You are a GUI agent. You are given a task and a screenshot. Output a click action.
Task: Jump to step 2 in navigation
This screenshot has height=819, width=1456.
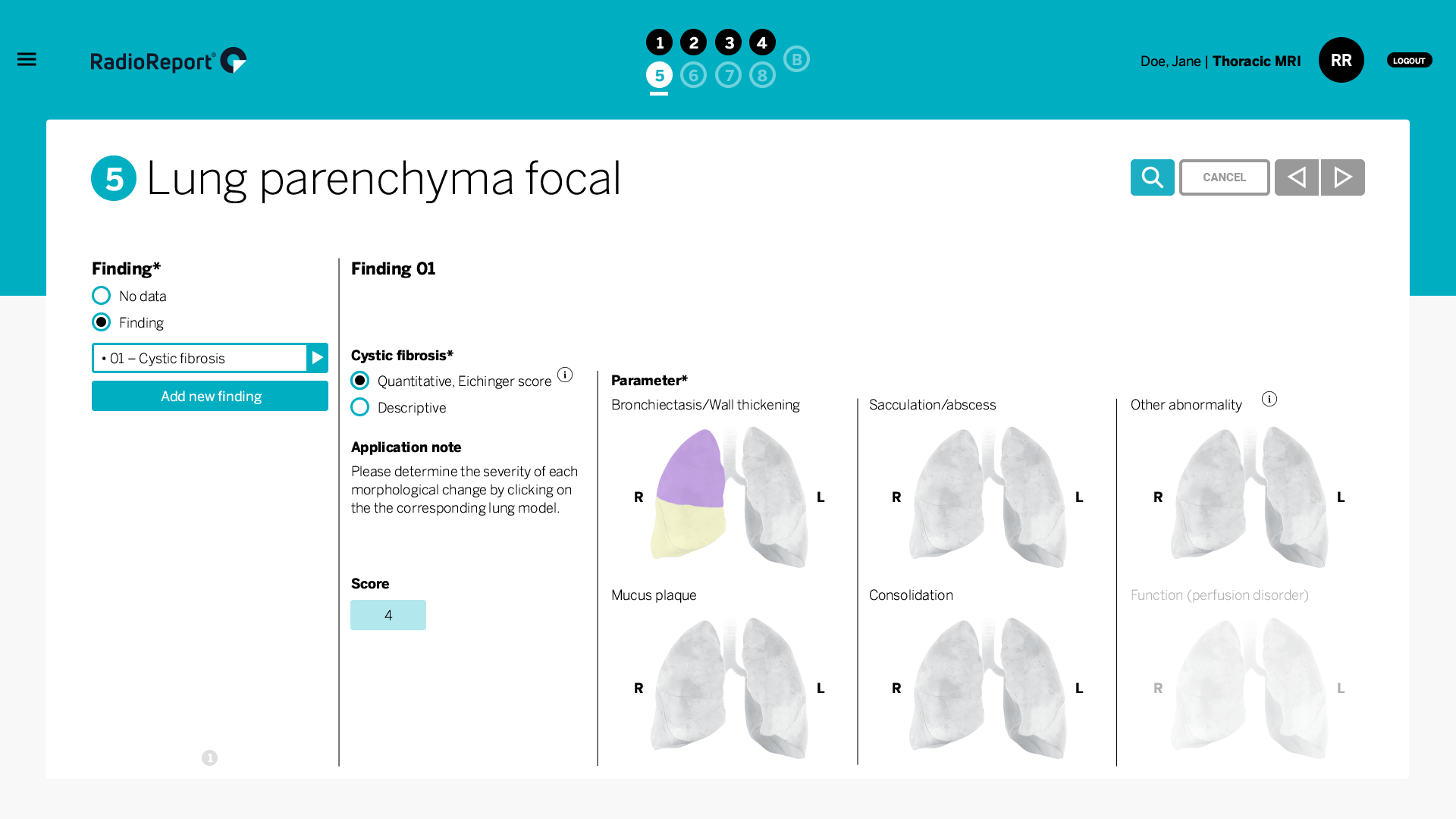693,42
